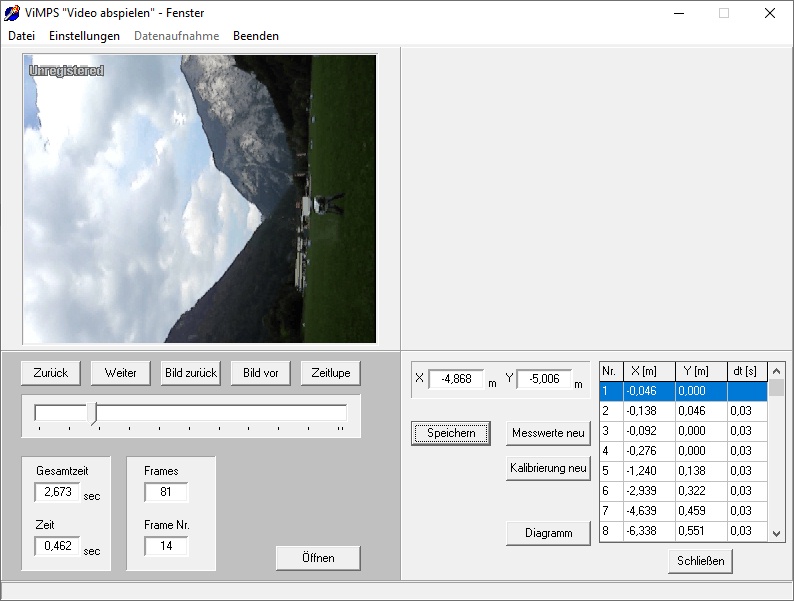Click the Frames field showing 81
794x601 pixels.
click(166, 492)
